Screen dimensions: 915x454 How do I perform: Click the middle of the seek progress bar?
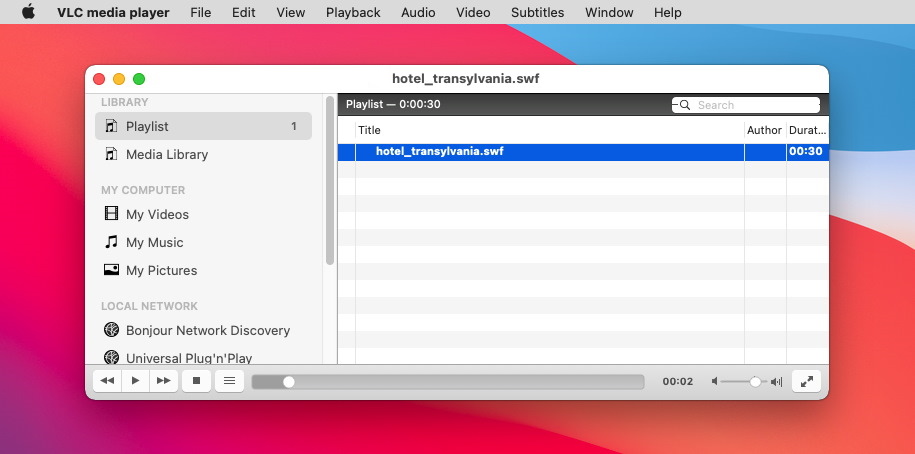coord(448,382)
